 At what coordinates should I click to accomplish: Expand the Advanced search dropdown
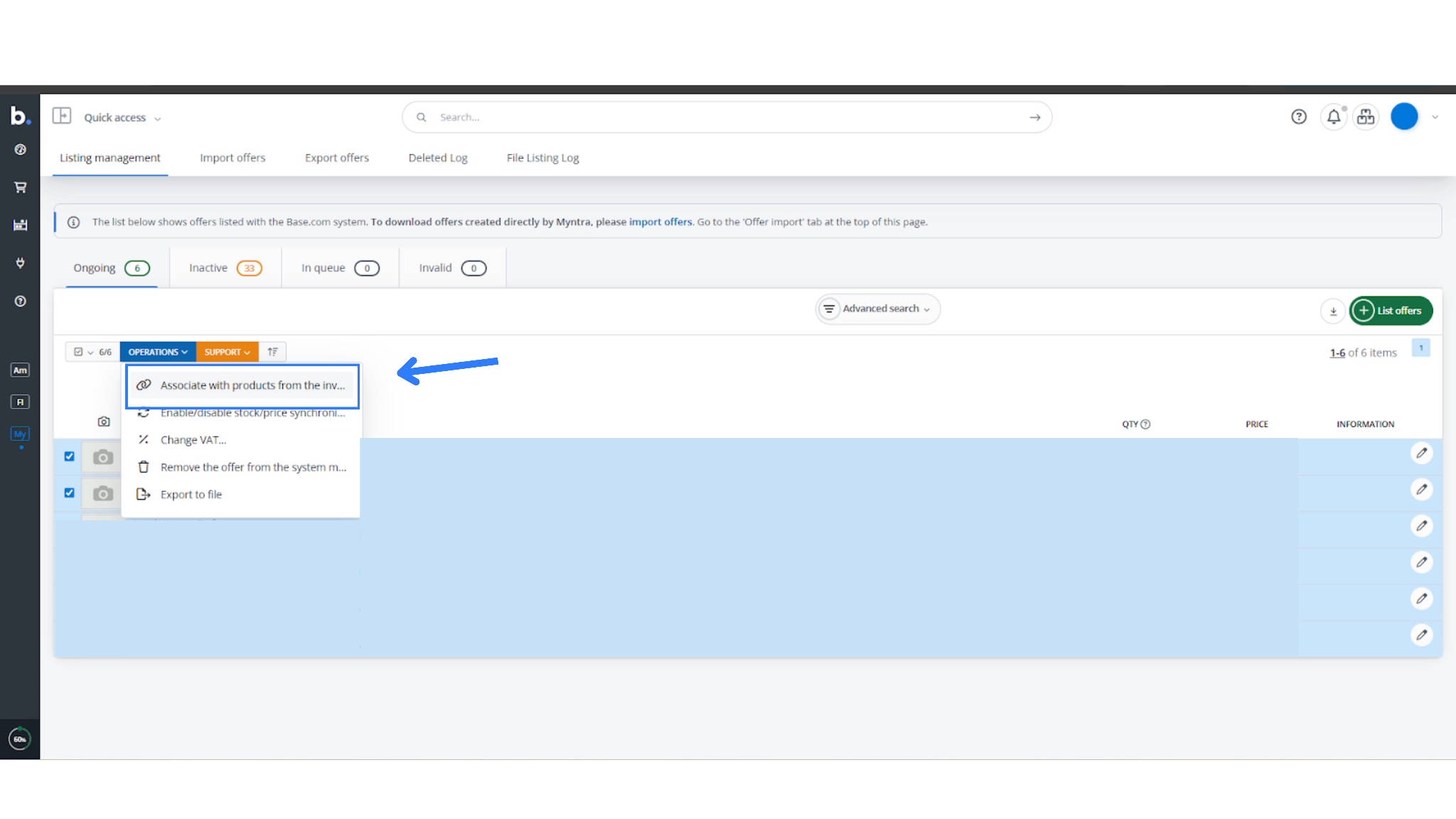click(x=878, y=309)
